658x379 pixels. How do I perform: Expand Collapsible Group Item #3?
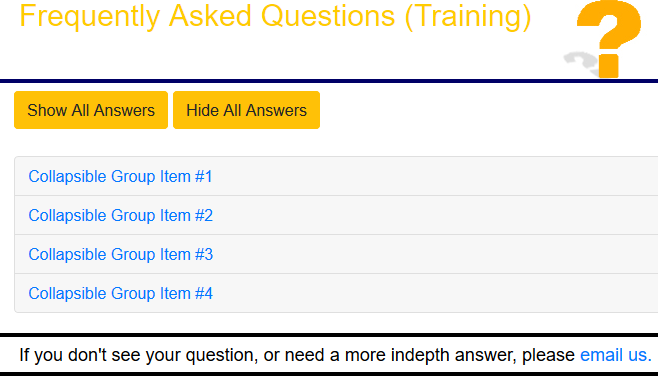coord(120,254)
